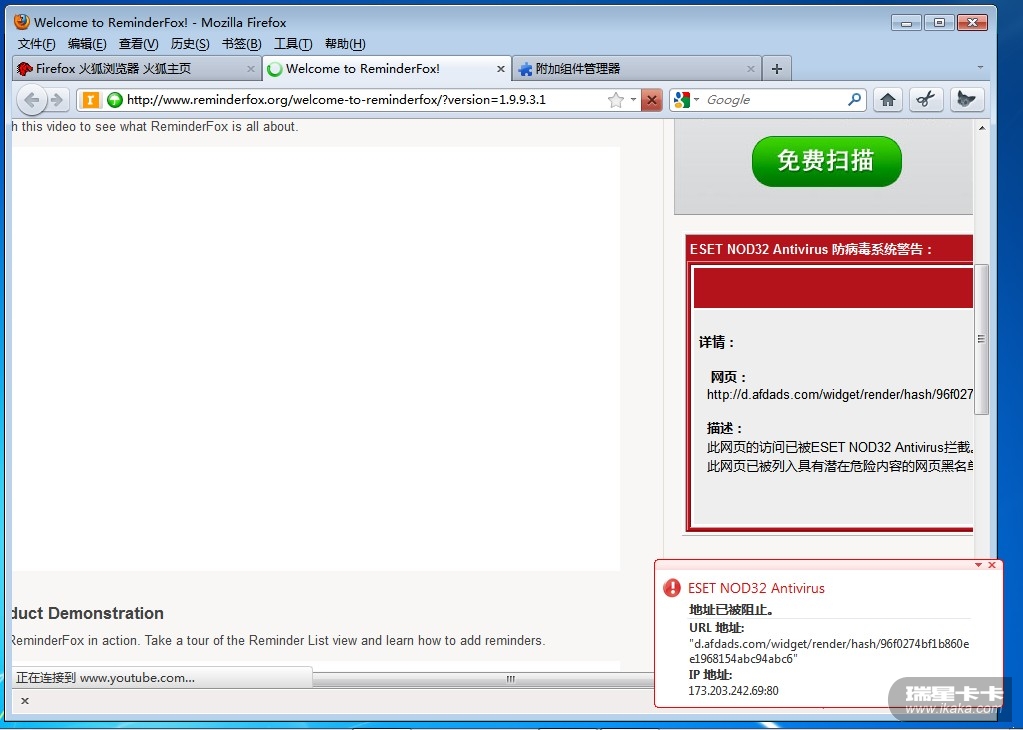
Task: Switch to the Welcome to ReminderFox! tab
Action: point(386,68)
